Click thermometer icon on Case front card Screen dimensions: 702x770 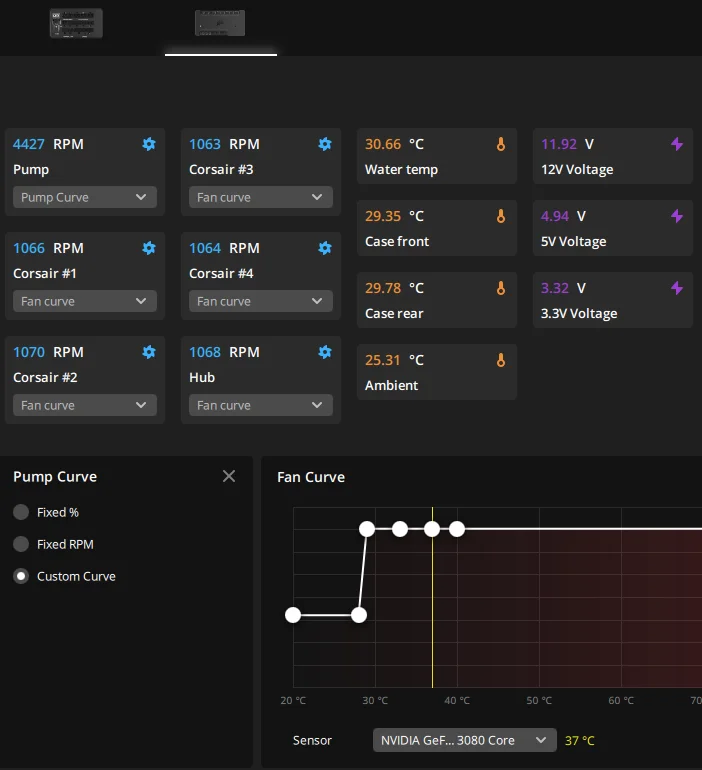pos(501,216)
